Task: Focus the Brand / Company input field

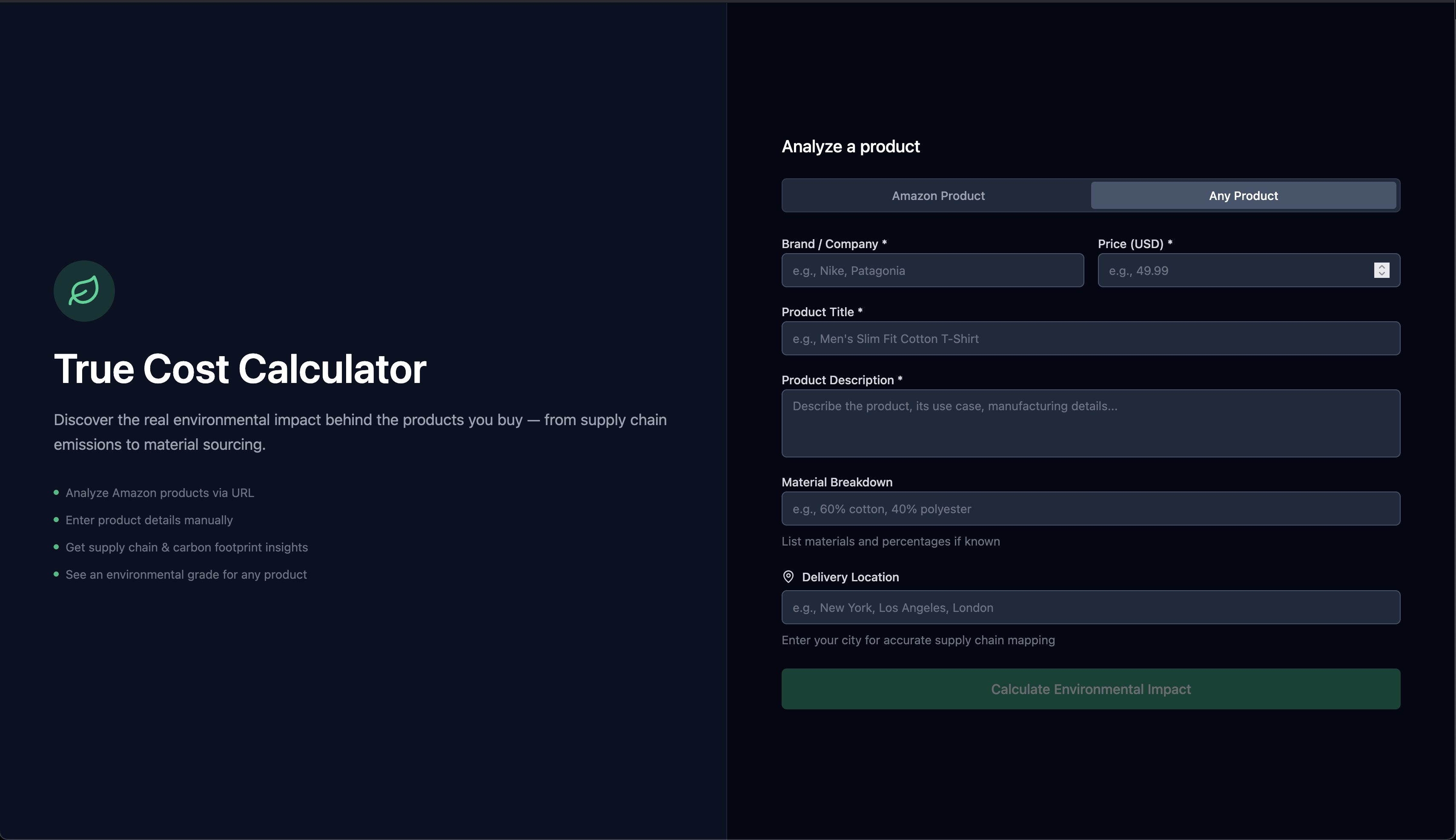Action: 932,271
